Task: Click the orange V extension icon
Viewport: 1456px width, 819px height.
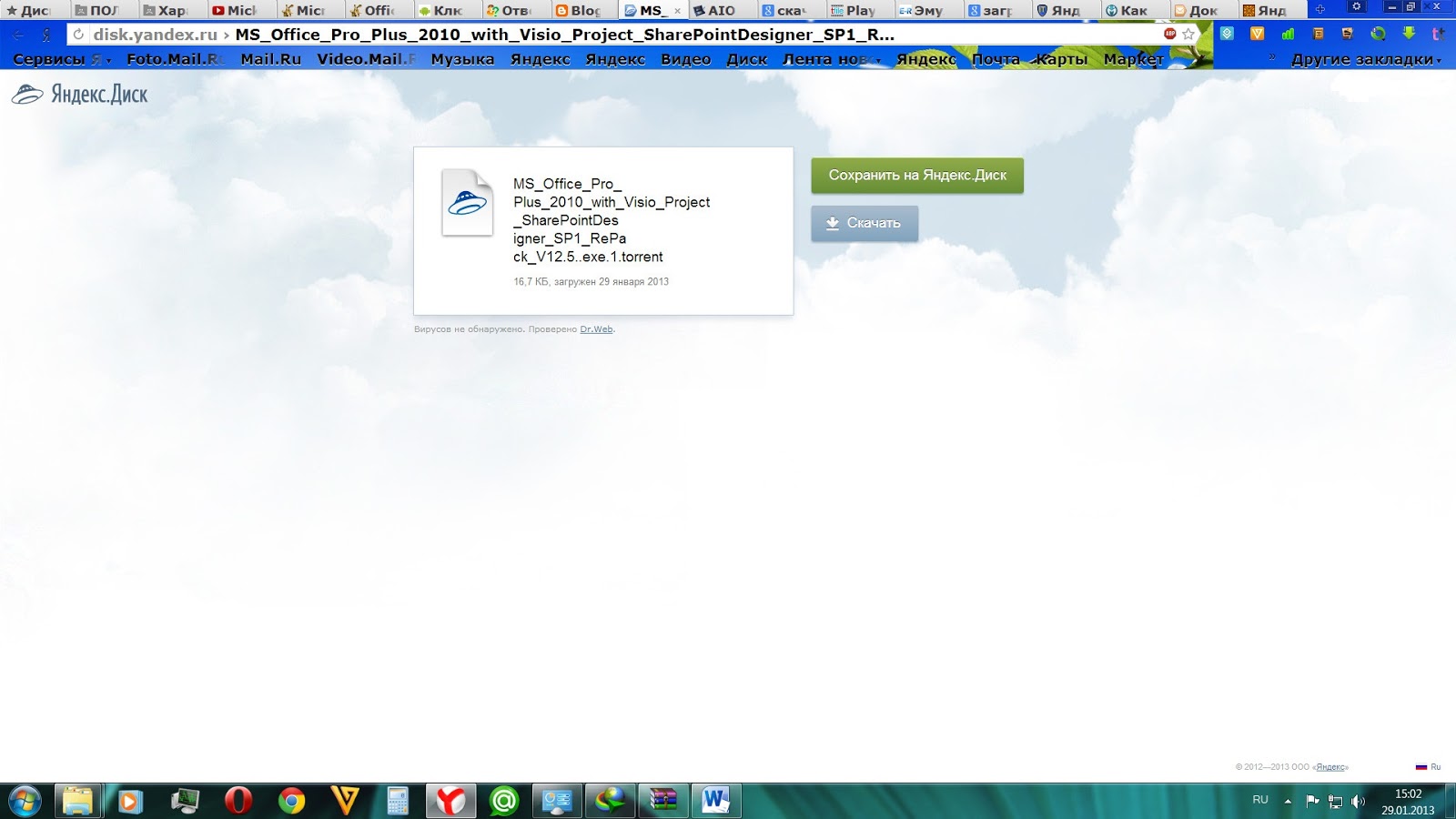Action: pos(1258,34)
